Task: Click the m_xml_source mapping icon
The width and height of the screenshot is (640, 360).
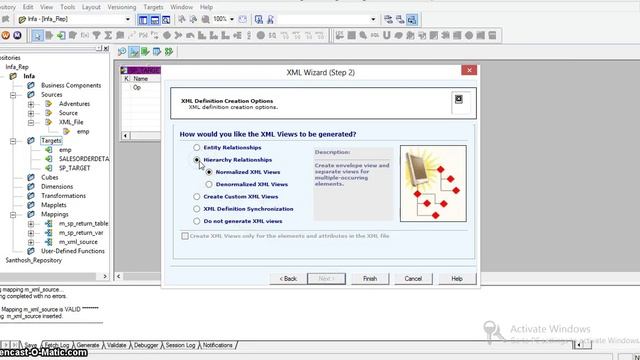Action: click(x=49, y=242)
